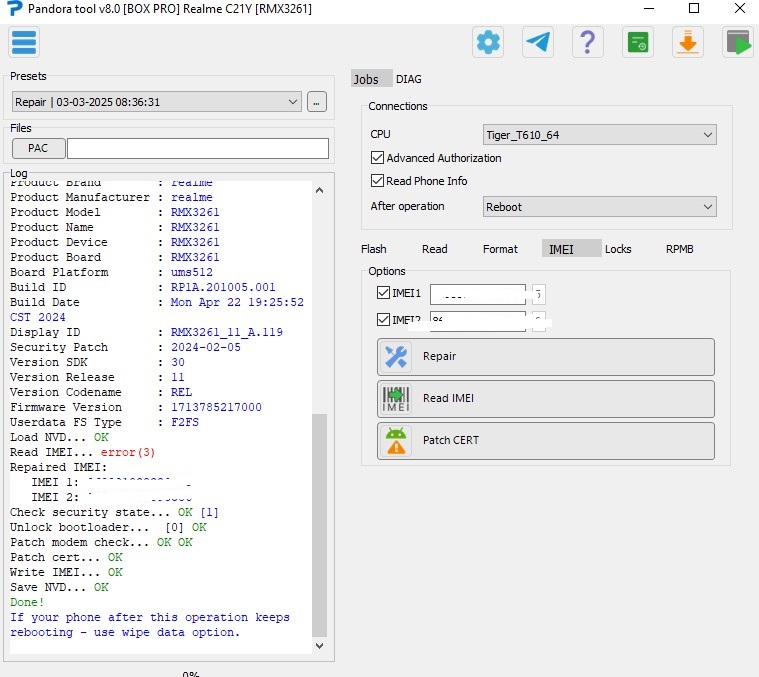759x677 pixels.
Task: Click the Read IMEI button
Action: click(x=546, y=399)
